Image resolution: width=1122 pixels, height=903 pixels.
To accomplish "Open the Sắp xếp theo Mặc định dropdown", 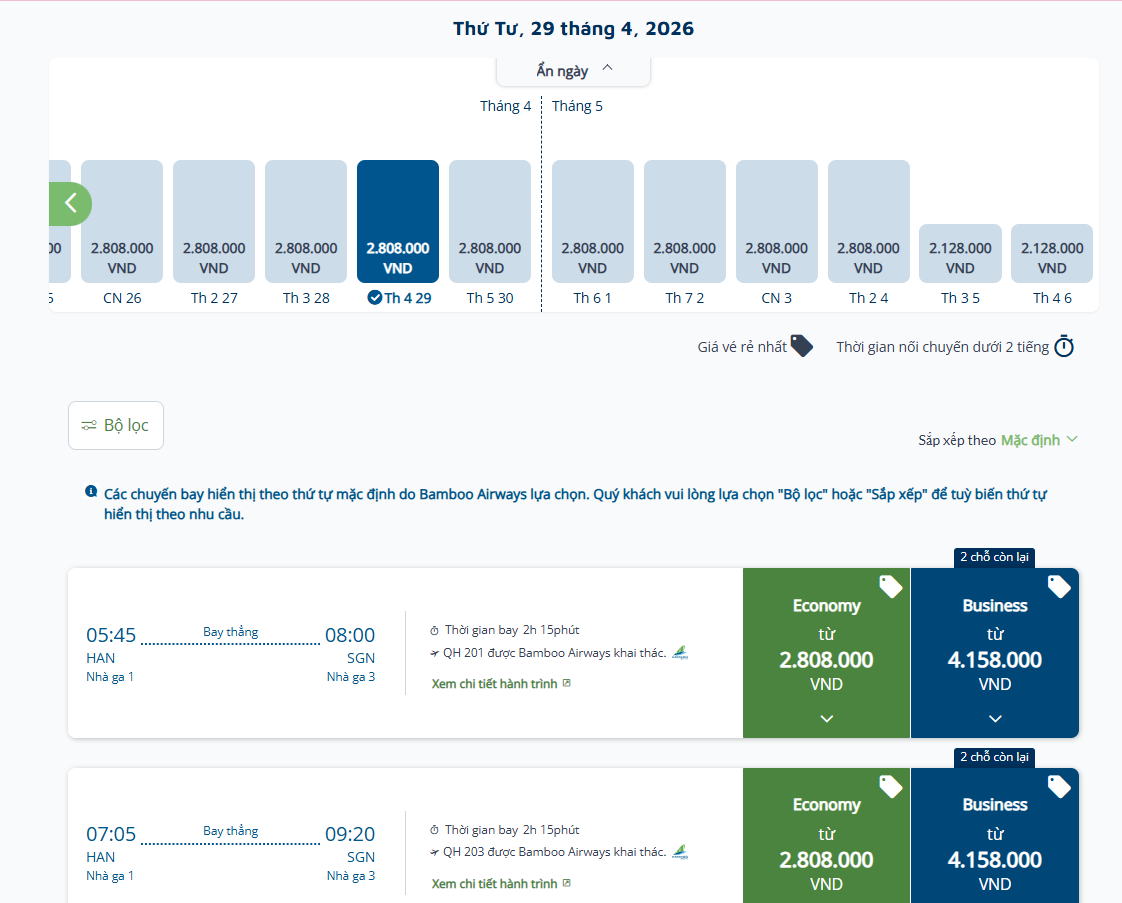I will click(1039, 440).
